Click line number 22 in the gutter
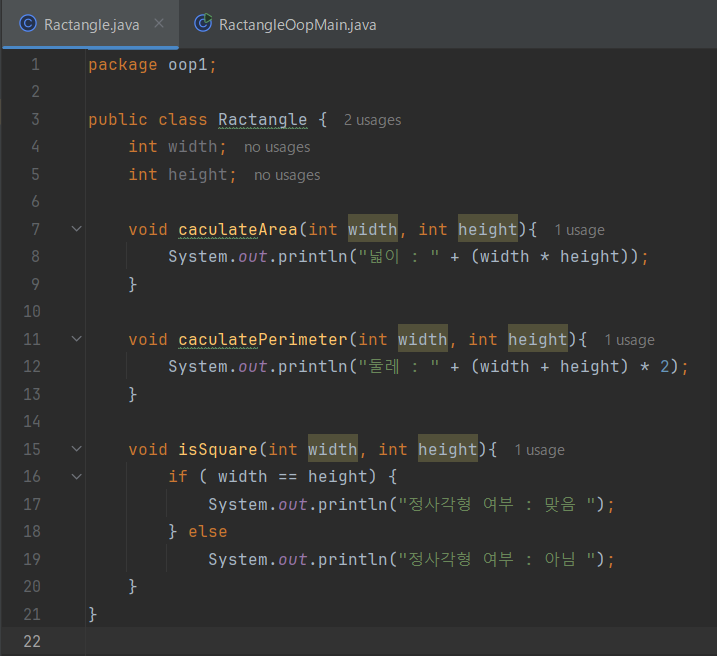Viewport: 717px width, 656px height. click(32, 641)
